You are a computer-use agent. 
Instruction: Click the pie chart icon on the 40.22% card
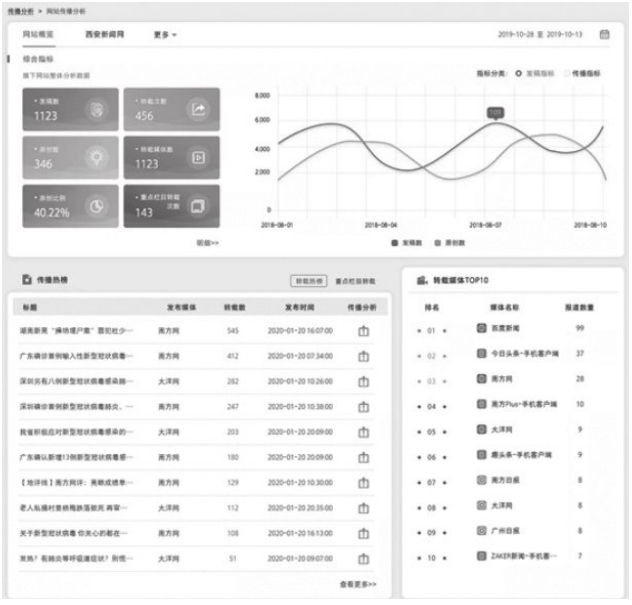coord(97,206)
